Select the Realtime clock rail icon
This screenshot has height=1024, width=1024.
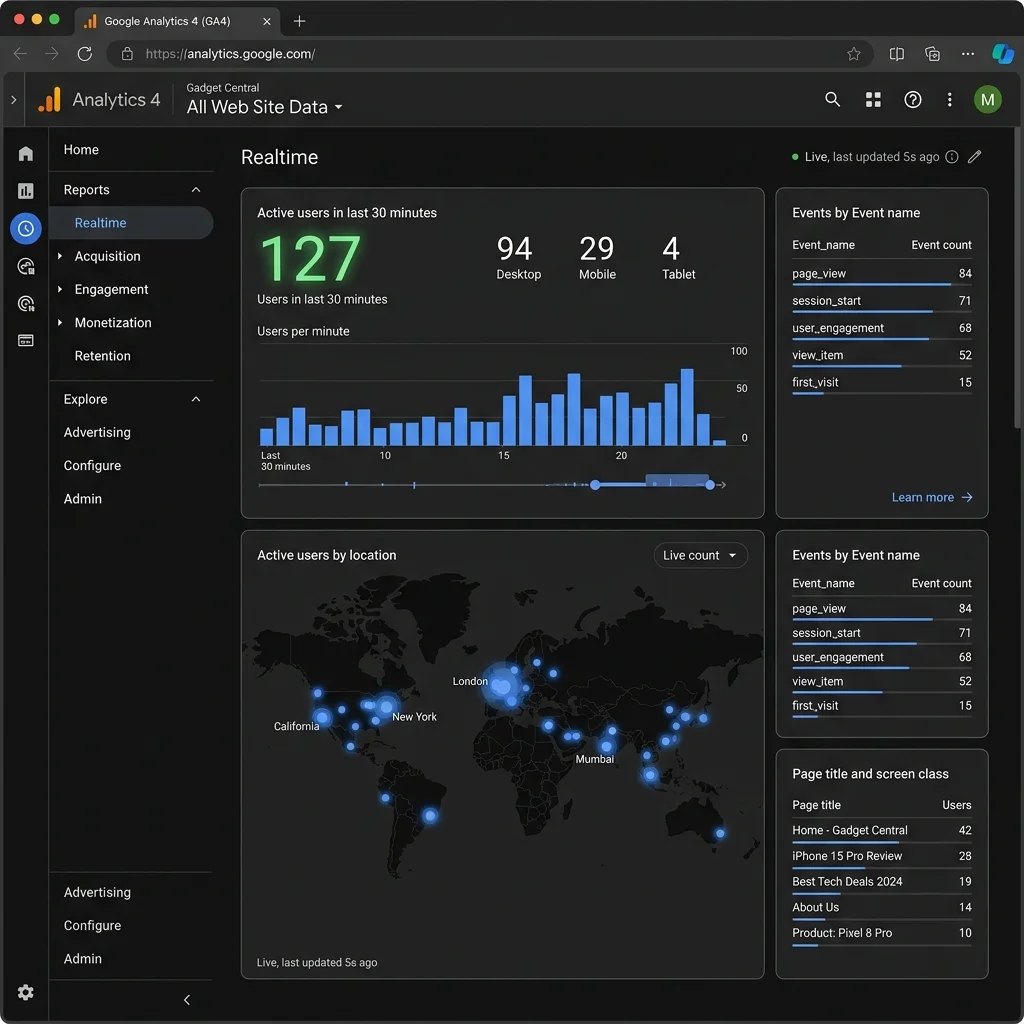pos(25,229)
